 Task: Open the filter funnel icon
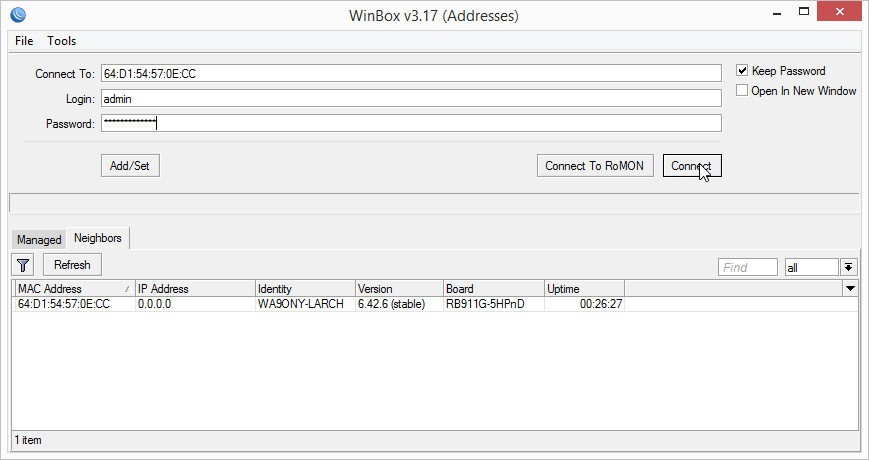coord(23,265)
